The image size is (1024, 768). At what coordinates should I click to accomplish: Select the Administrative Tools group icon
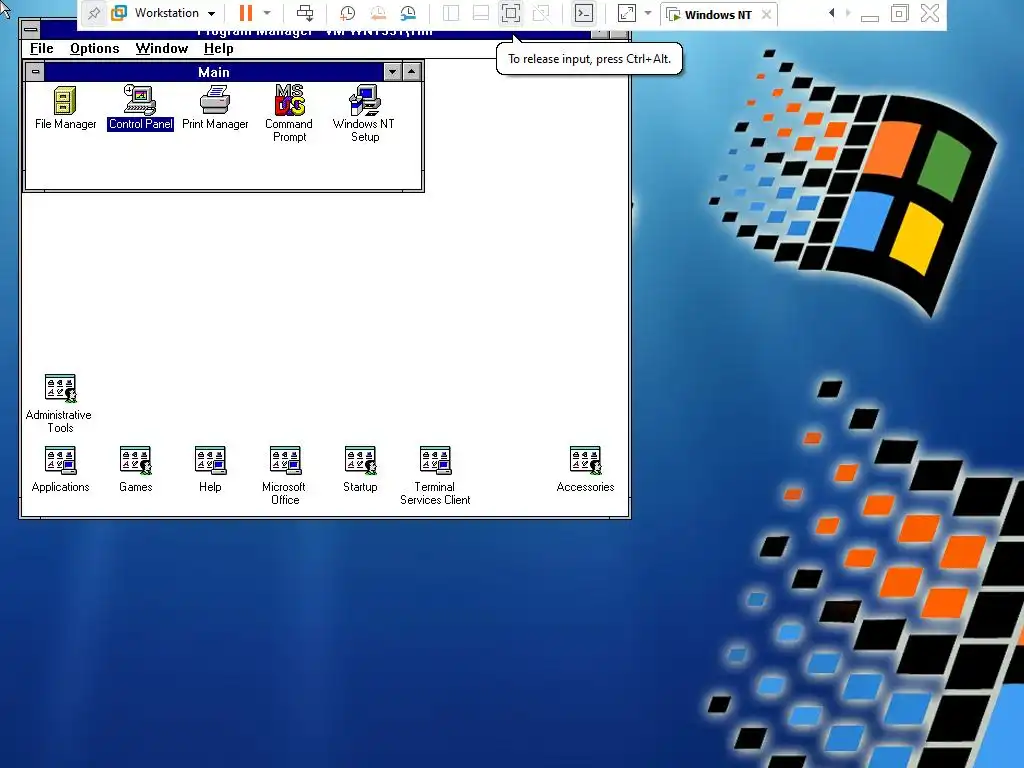(x=60, y=389)
